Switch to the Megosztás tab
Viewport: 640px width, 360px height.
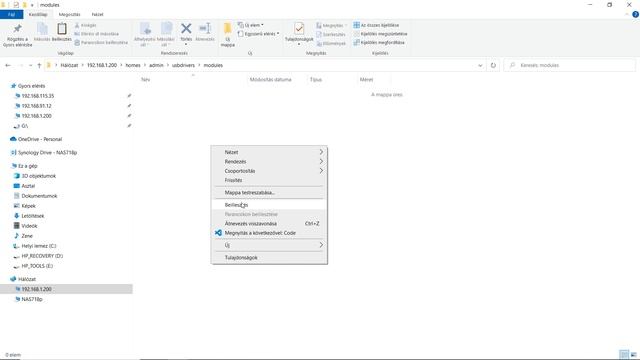[x=69, y=14]
